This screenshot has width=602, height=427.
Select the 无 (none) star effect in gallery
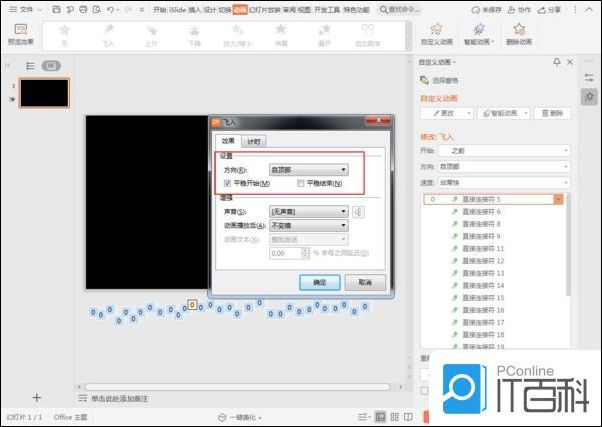coord(64,36)
